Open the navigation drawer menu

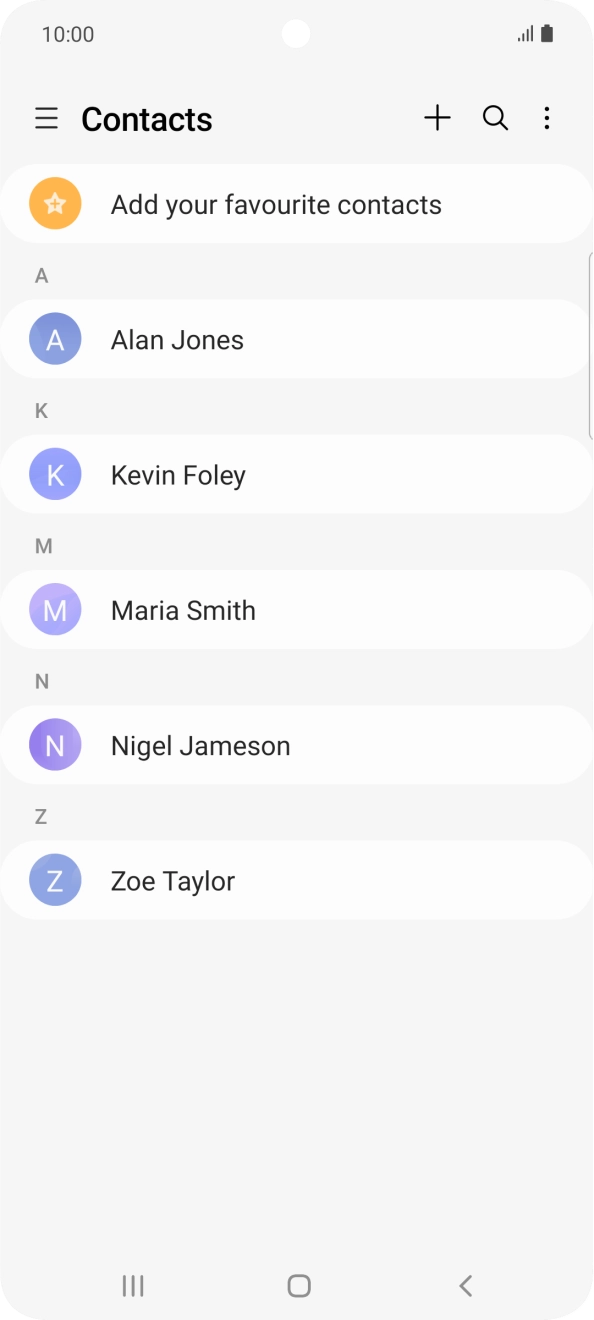[x=46, y=118]
